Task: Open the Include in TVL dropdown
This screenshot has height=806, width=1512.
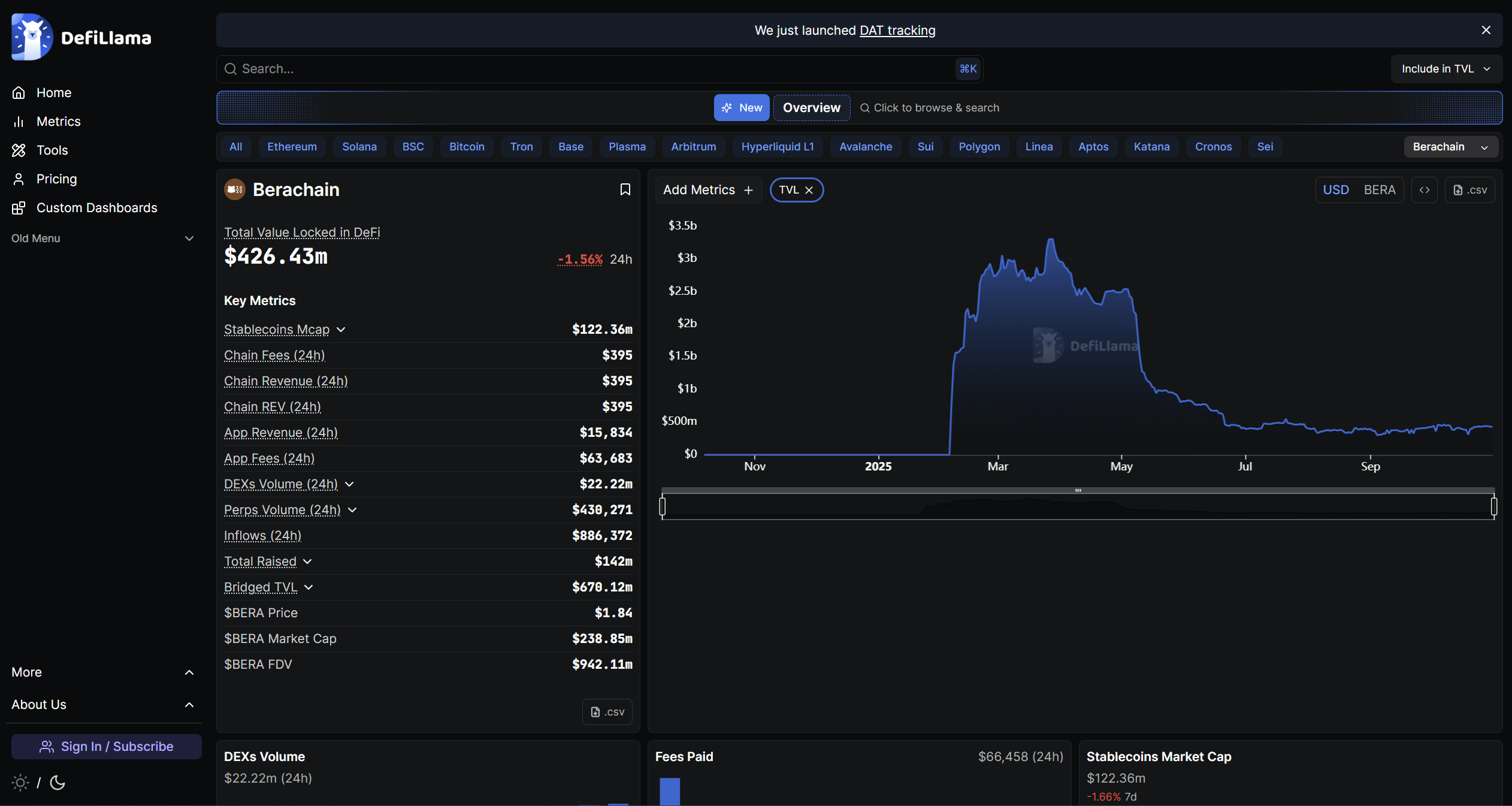Action: pos(1446,69)
